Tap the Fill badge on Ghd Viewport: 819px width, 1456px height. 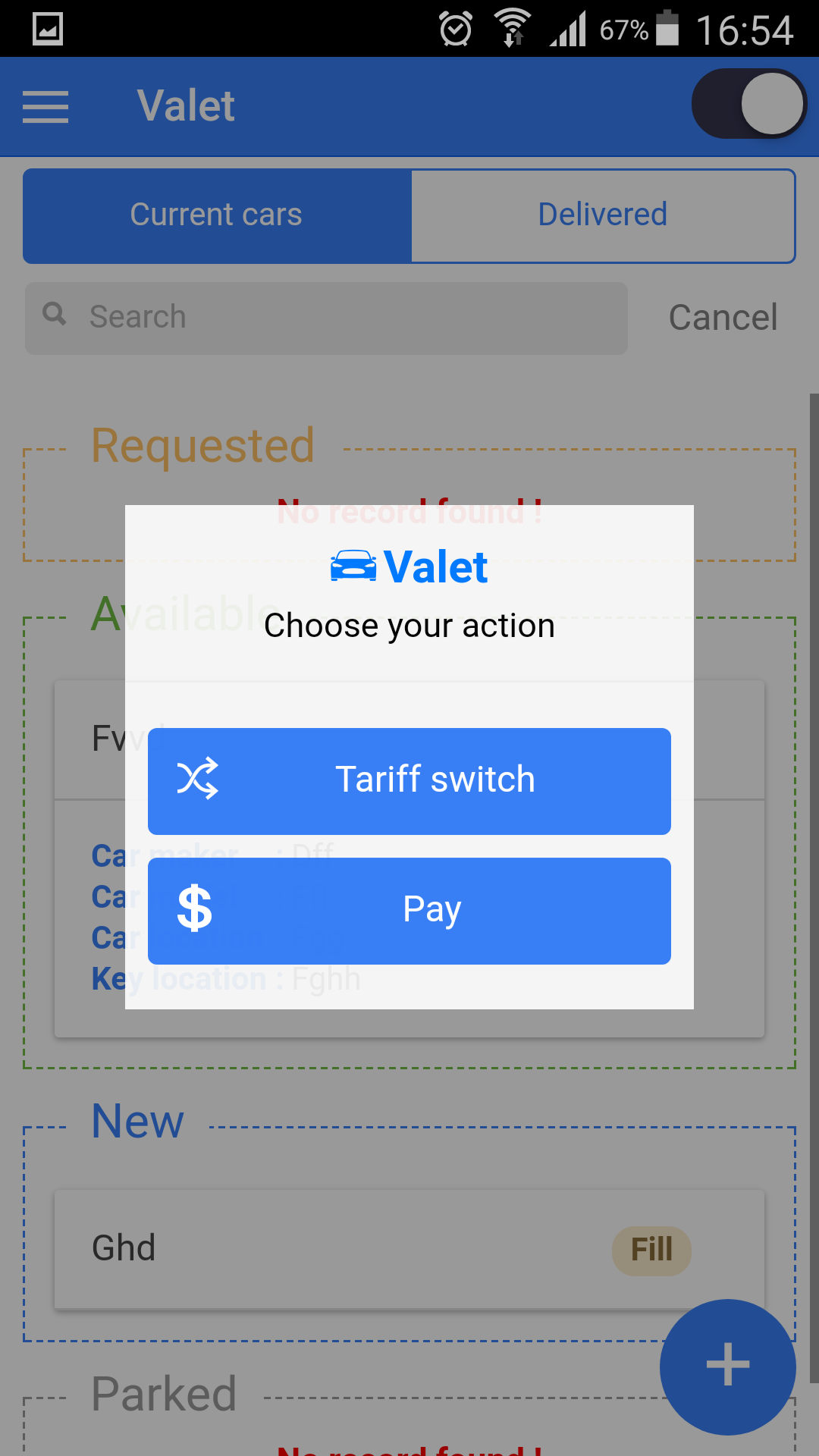(x=651, y=1250)
